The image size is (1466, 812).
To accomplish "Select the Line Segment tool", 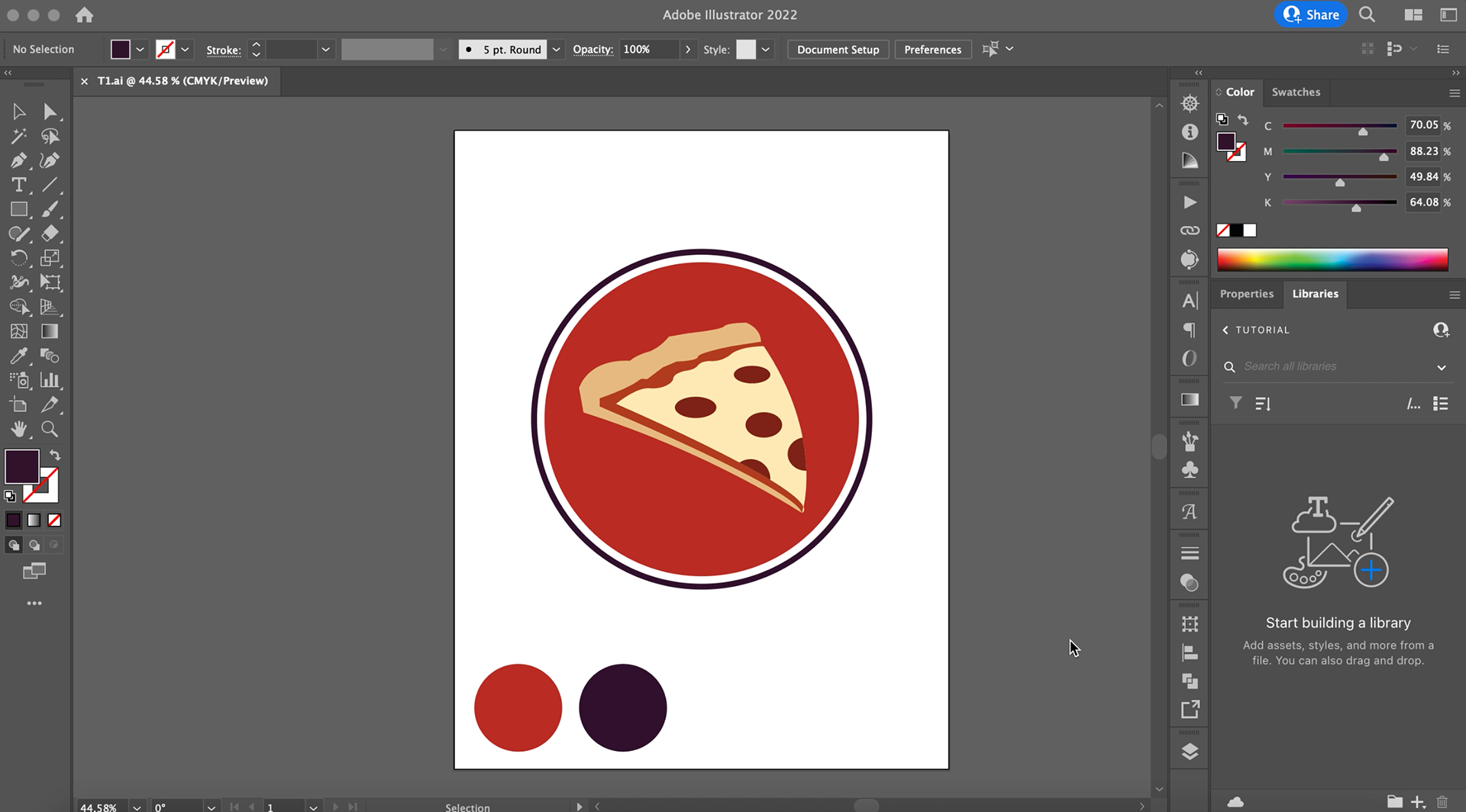I will tap(50, 185).
